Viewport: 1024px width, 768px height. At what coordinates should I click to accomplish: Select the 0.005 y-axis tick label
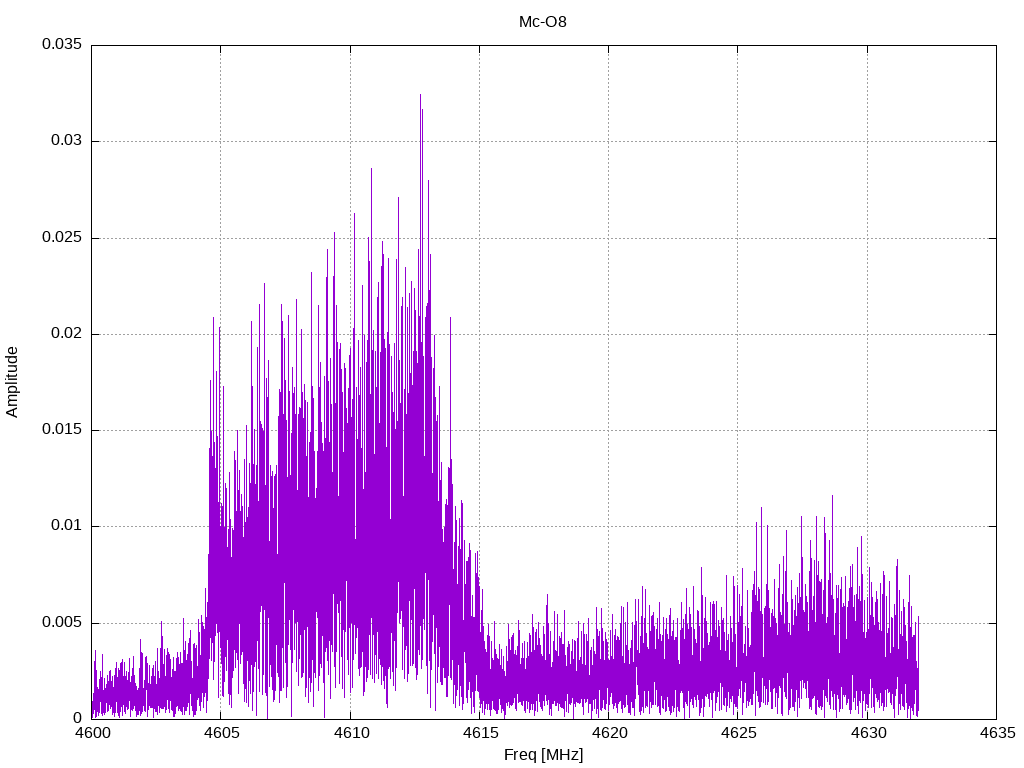pos(61,622)
